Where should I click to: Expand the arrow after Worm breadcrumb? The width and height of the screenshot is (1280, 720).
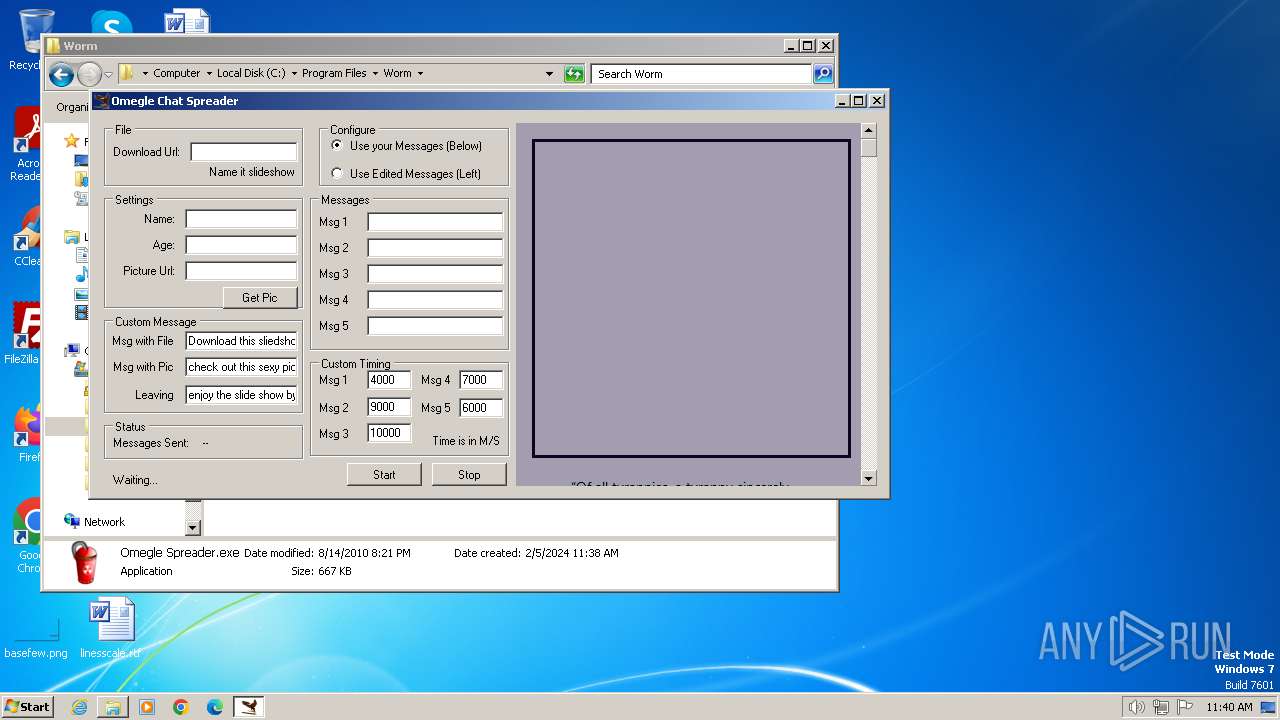[420, 74]
